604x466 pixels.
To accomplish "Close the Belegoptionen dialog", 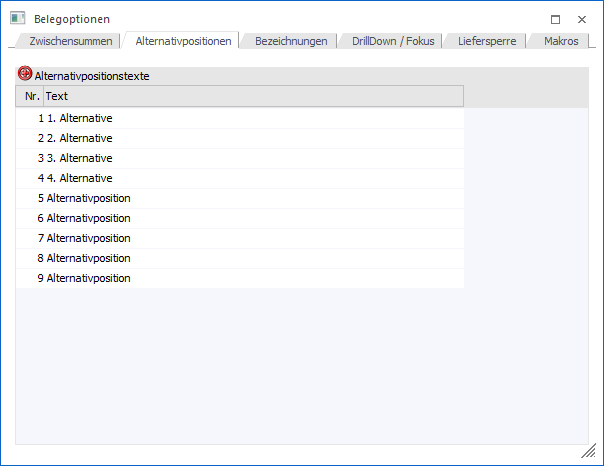I will click(581, 19).
